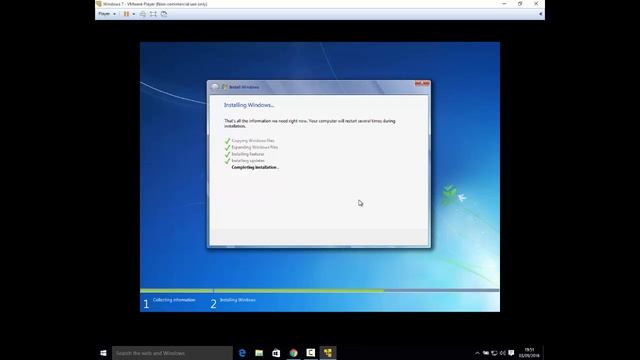Screen dimensions: 640x360
Task: Click the 'Installing updates' step text
Action: (248, 160)
